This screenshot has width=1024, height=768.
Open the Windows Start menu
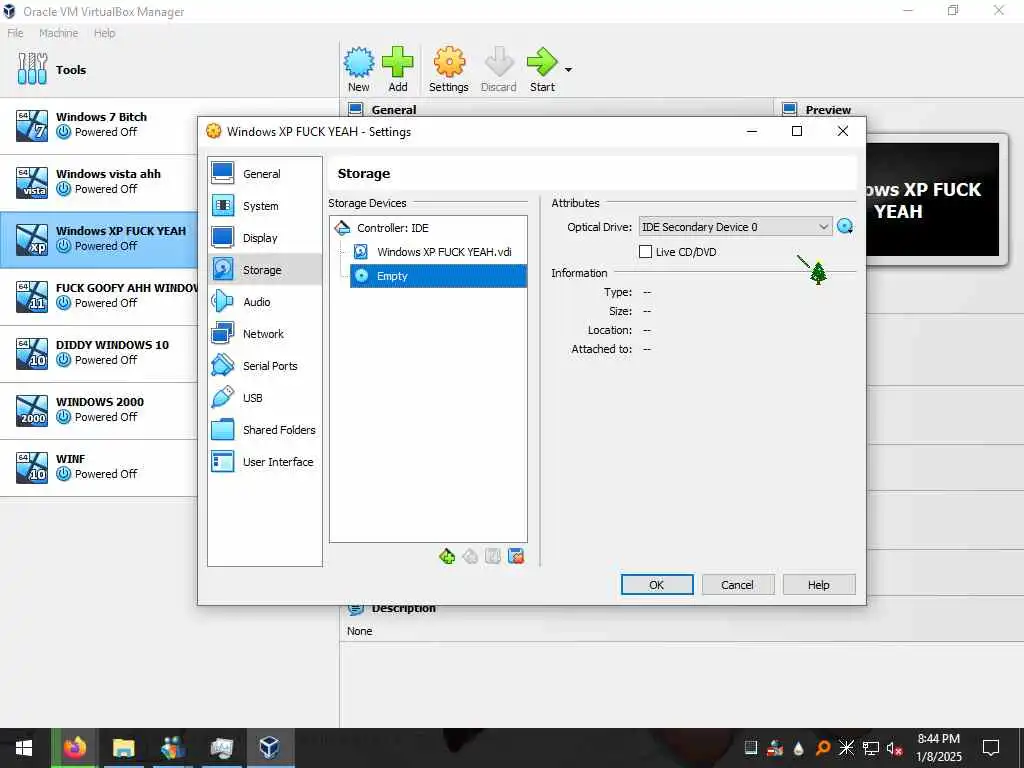tap(24, 748)
